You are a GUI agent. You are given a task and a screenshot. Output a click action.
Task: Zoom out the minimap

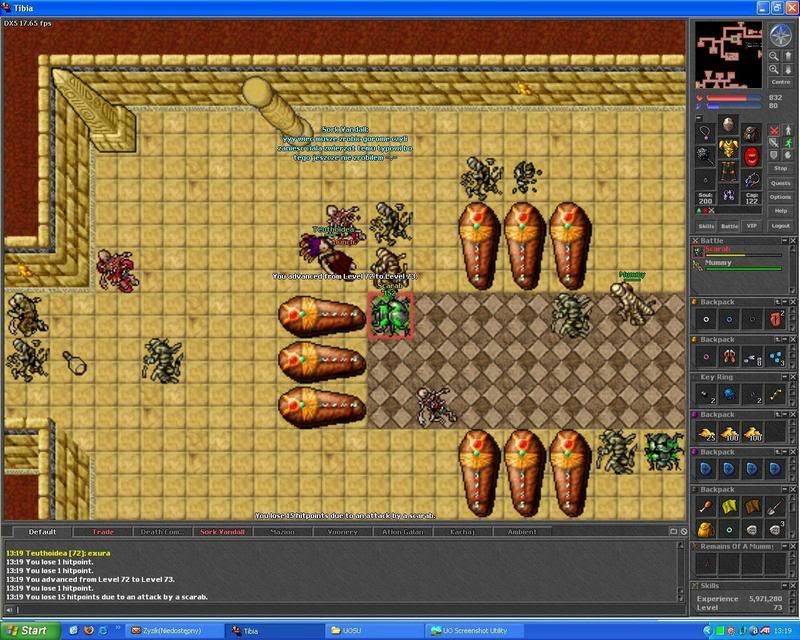click(x=774, y=56)
